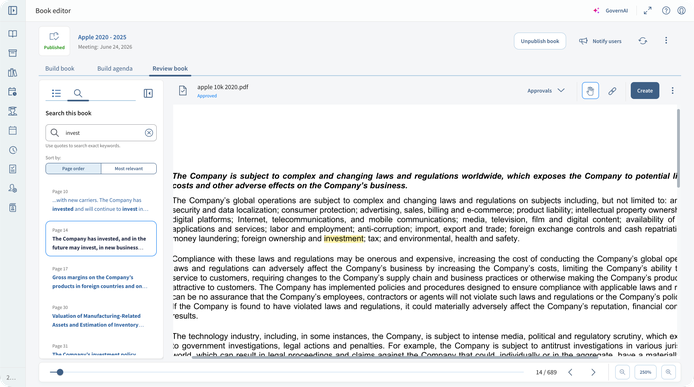Go to the next page arrow
The width and height of the screenshot is (694, 387).
tap(593, 372)
